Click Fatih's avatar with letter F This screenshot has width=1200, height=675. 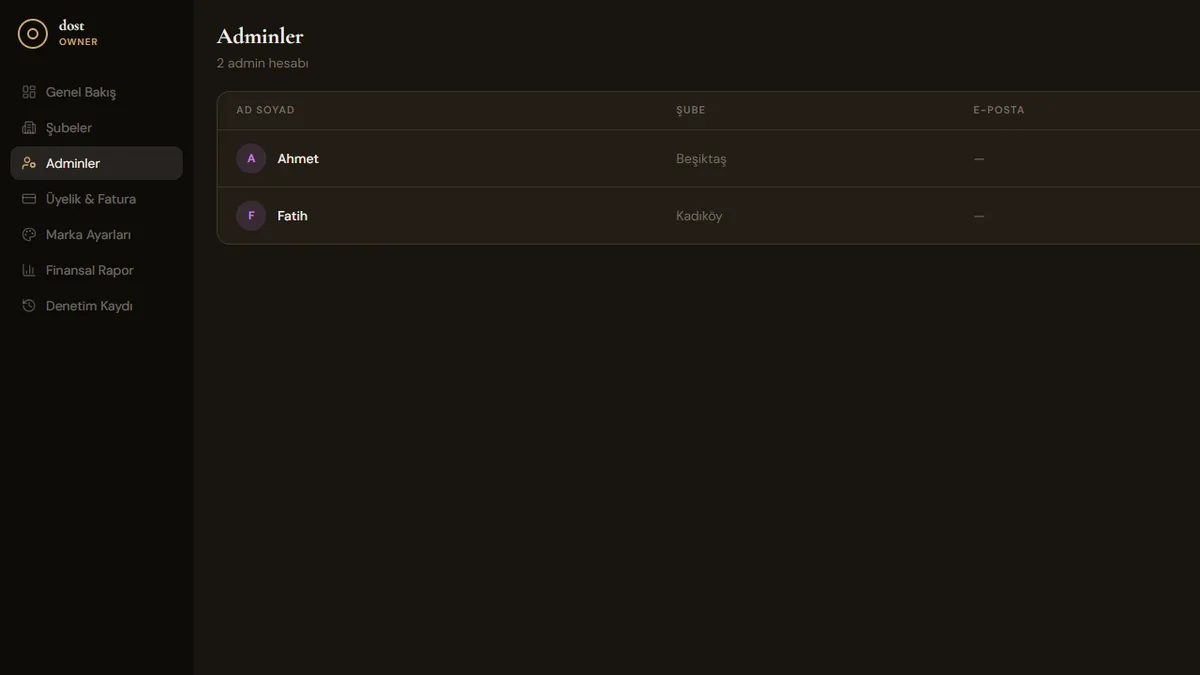[251, 216]
